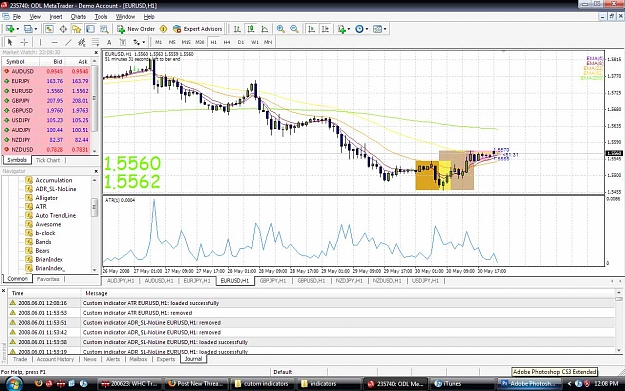Close the Market Watch panel
The image size is (625, 391).
coord(96,52)
